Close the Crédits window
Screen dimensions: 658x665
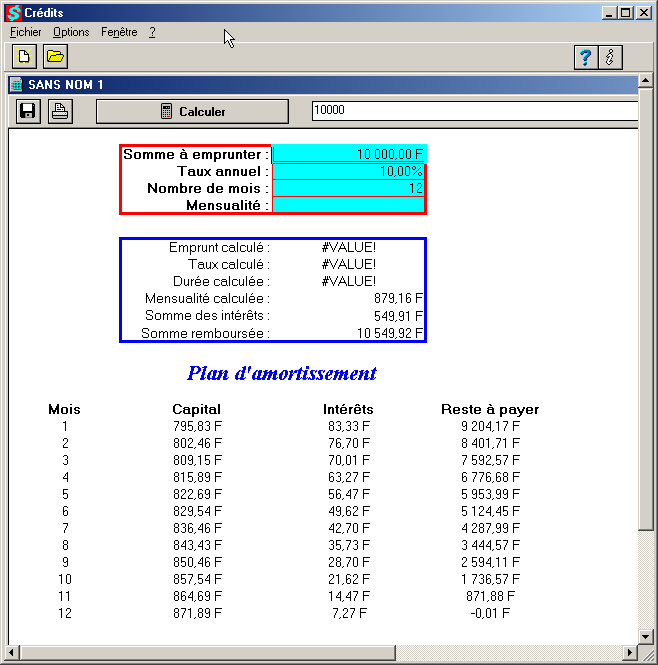point(644,13)
